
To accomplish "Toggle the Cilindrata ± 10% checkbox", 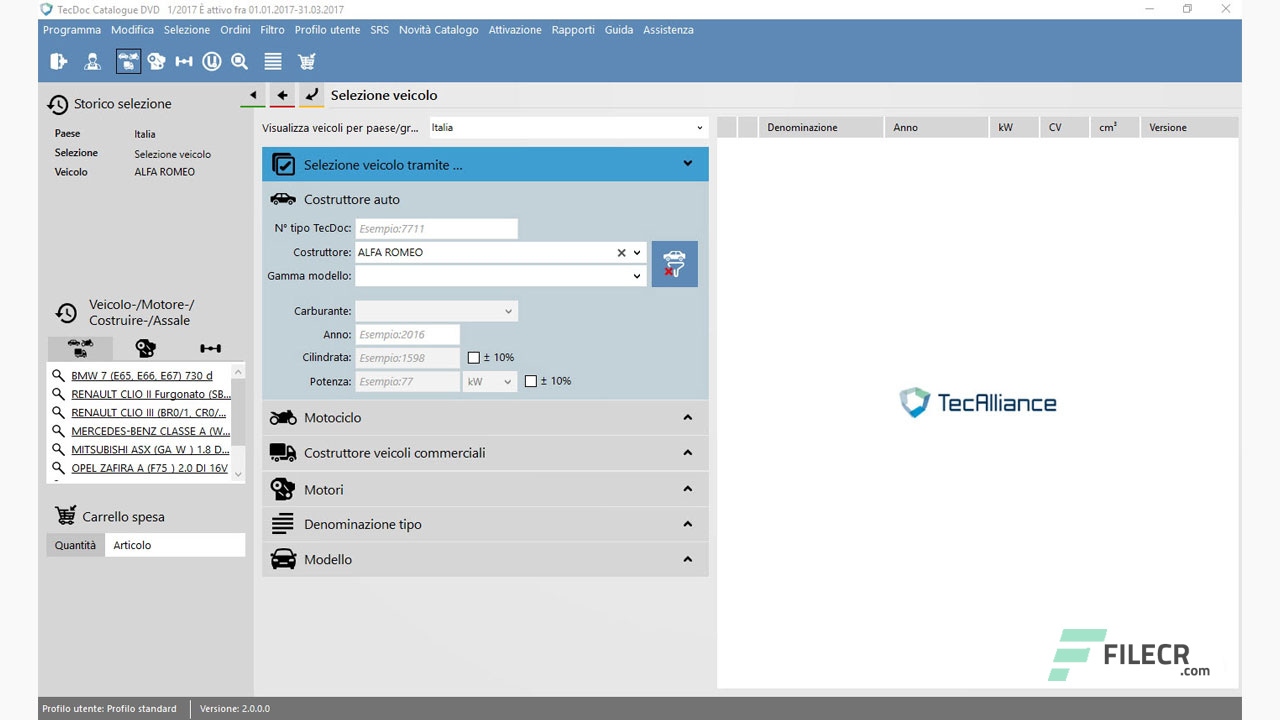I will [x=474, y=358].
